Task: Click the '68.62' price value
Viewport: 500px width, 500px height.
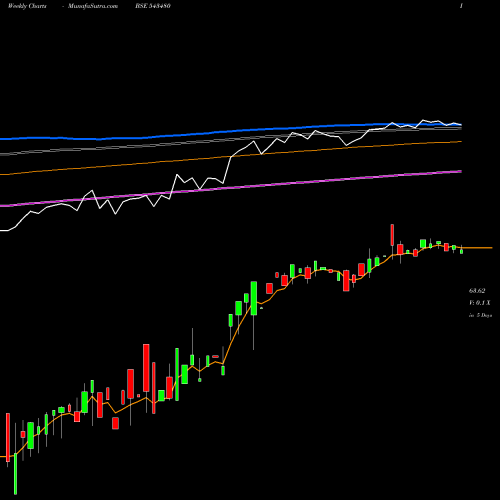Action: tap(477, 291)
